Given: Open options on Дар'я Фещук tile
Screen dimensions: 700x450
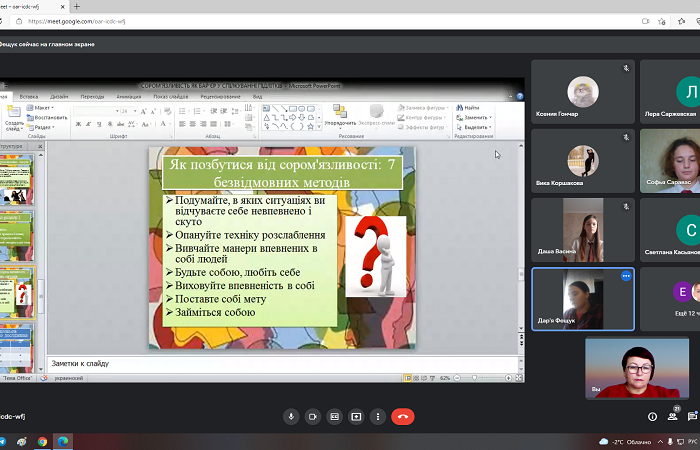Looking at the screenshot, I should (x=626, y=275).
